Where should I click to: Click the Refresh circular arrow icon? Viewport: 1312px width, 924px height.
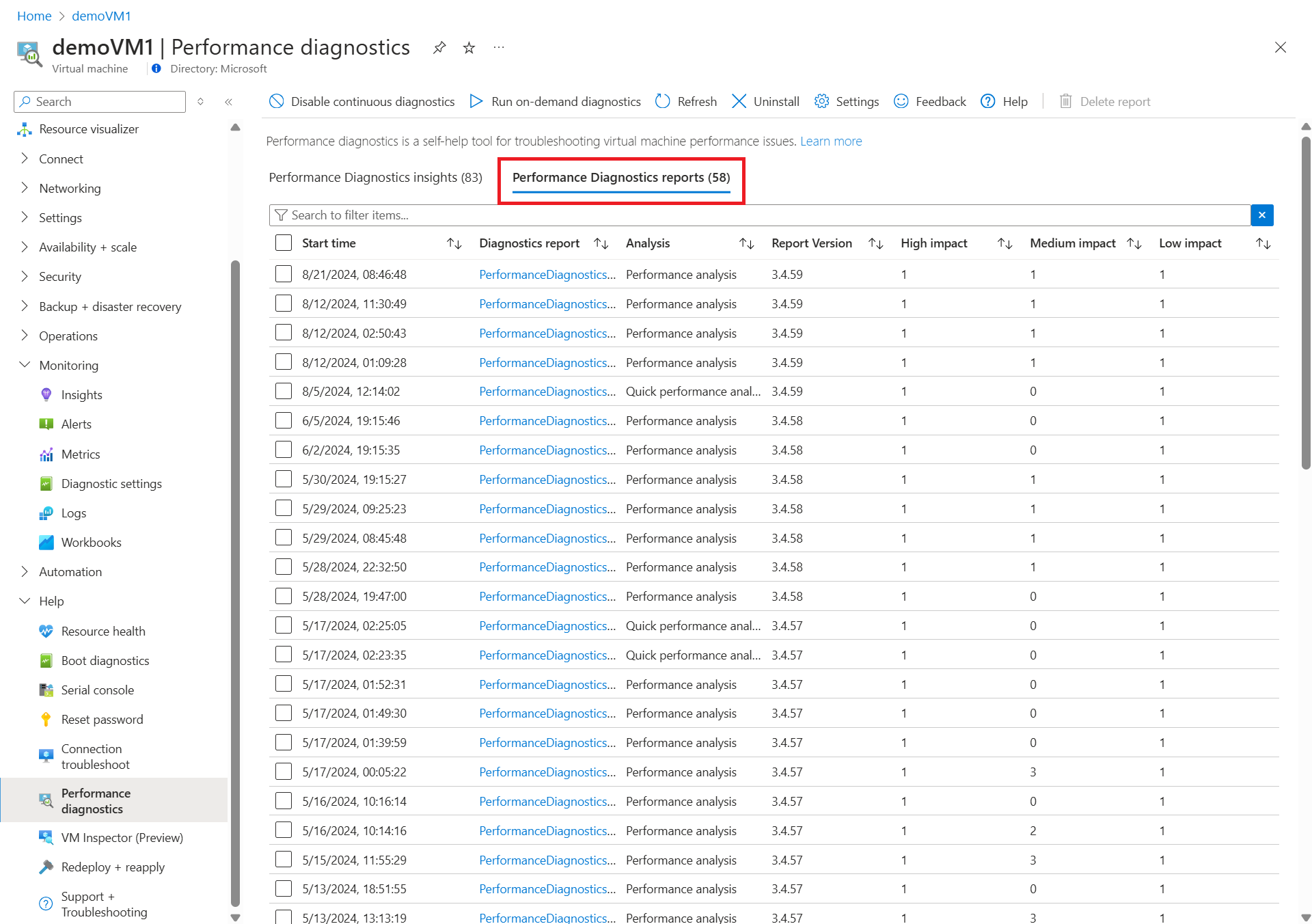662,101
